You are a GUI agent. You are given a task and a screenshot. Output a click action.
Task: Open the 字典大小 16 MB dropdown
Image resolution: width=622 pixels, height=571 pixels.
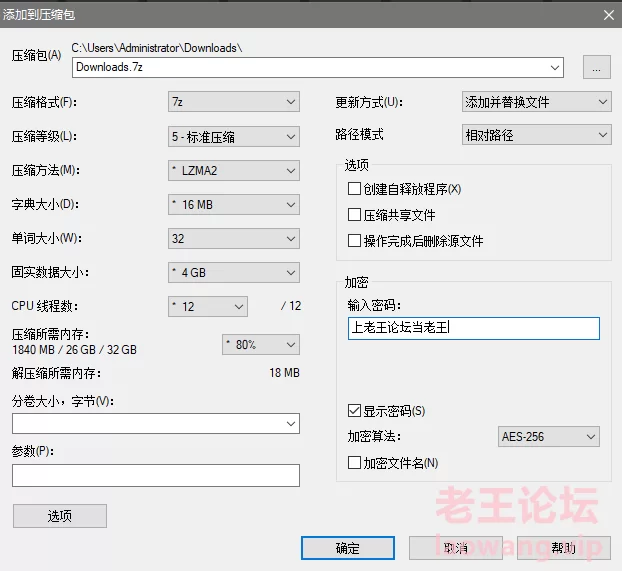click(234, 205)
